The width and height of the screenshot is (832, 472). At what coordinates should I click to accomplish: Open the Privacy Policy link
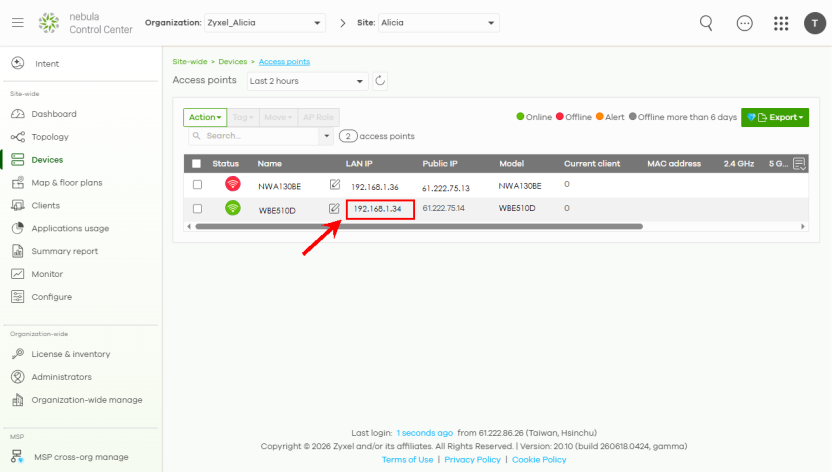pos(472,460)
